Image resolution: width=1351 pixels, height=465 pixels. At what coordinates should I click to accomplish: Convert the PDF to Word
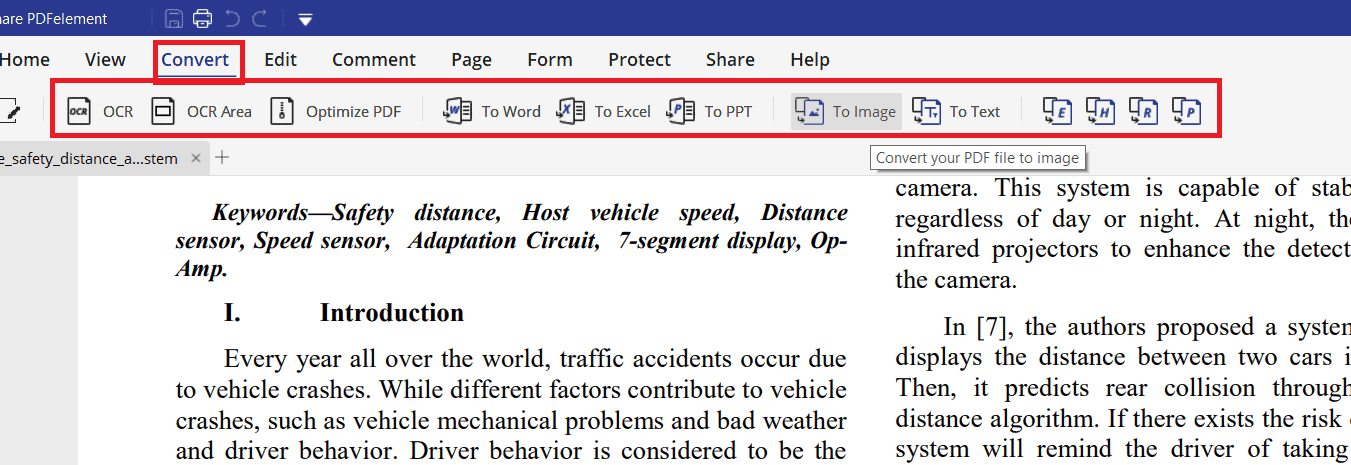tap(493, 111)
